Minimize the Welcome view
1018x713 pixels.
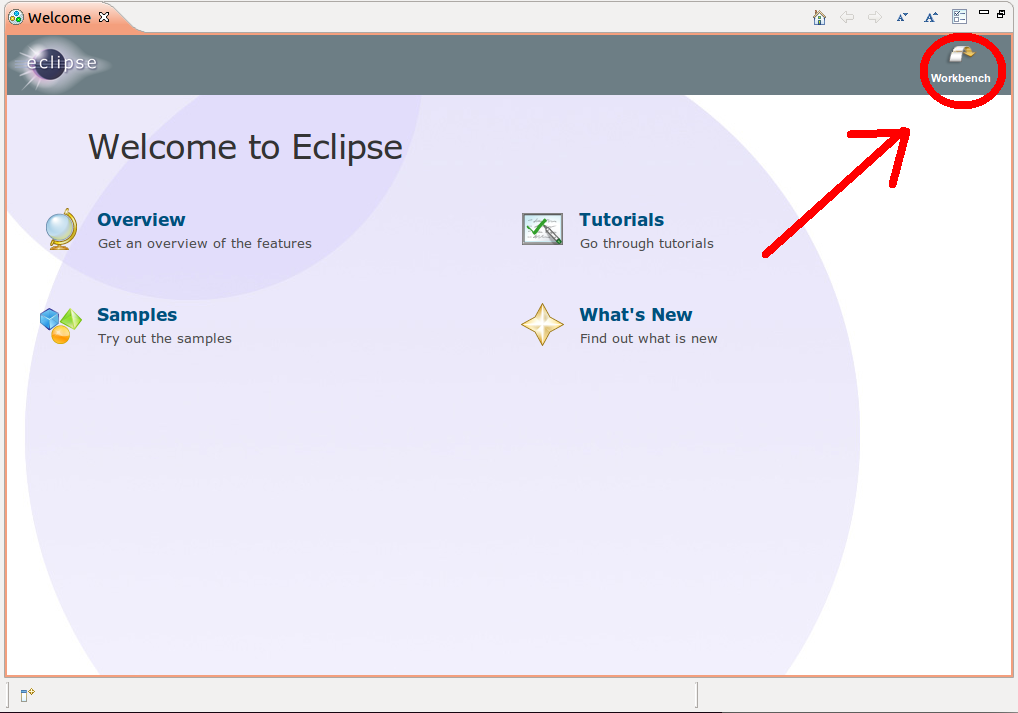[x=984, y=12]
